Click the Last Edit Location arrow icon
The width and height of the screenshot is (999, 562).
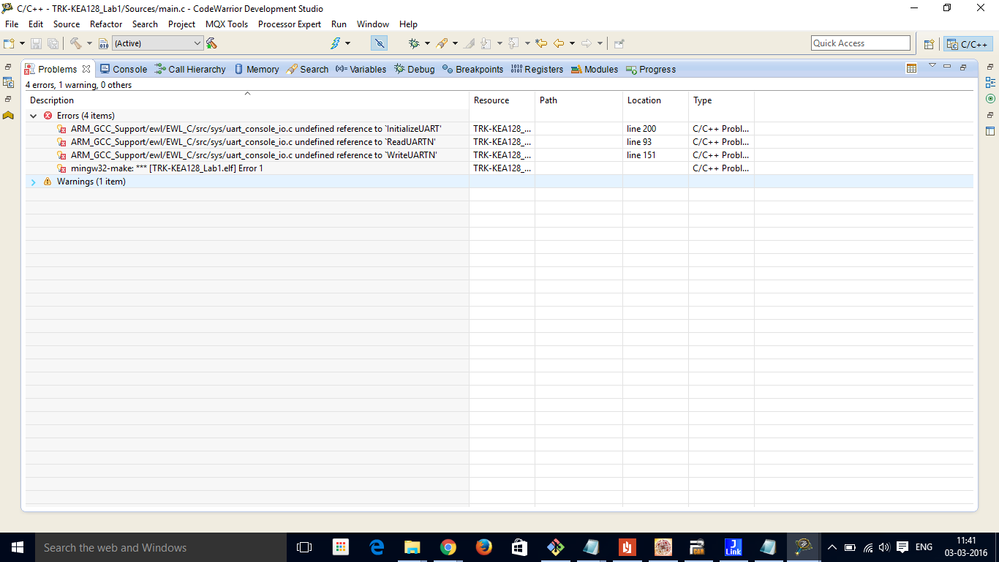pyautogui.click(x=541, y=43)
